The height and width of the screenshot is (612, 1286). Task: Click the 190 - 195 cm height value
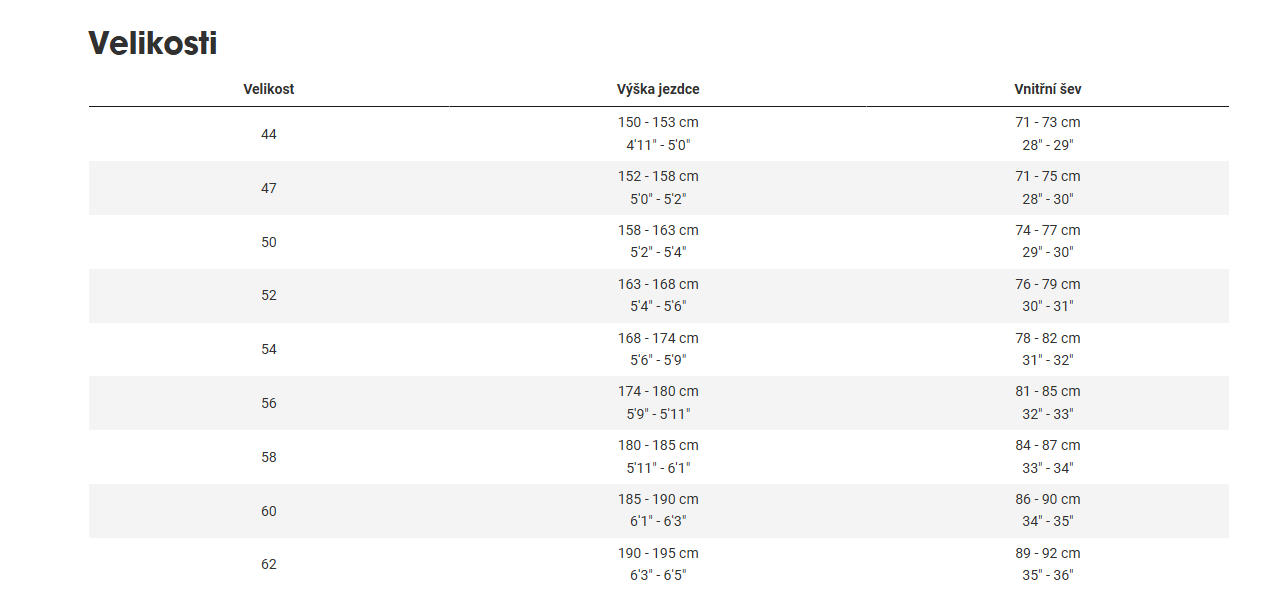point(658,553)
